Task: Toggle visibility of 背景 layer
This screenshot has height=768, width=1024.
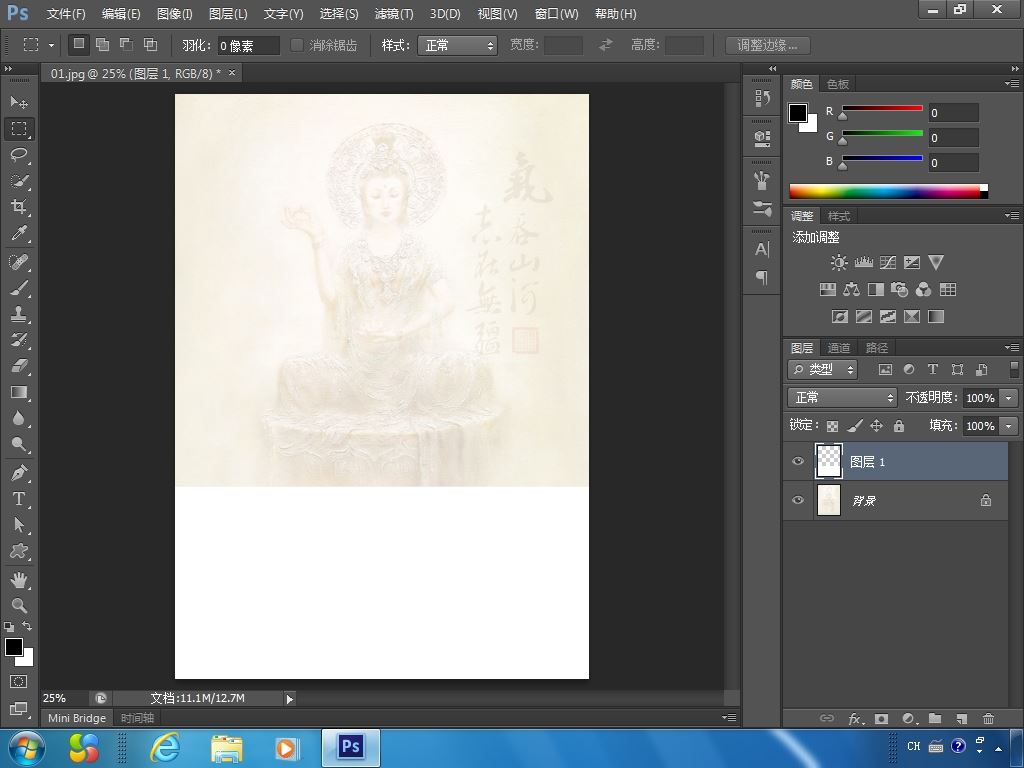Action: pyautogui.click(x=797, y=500)
